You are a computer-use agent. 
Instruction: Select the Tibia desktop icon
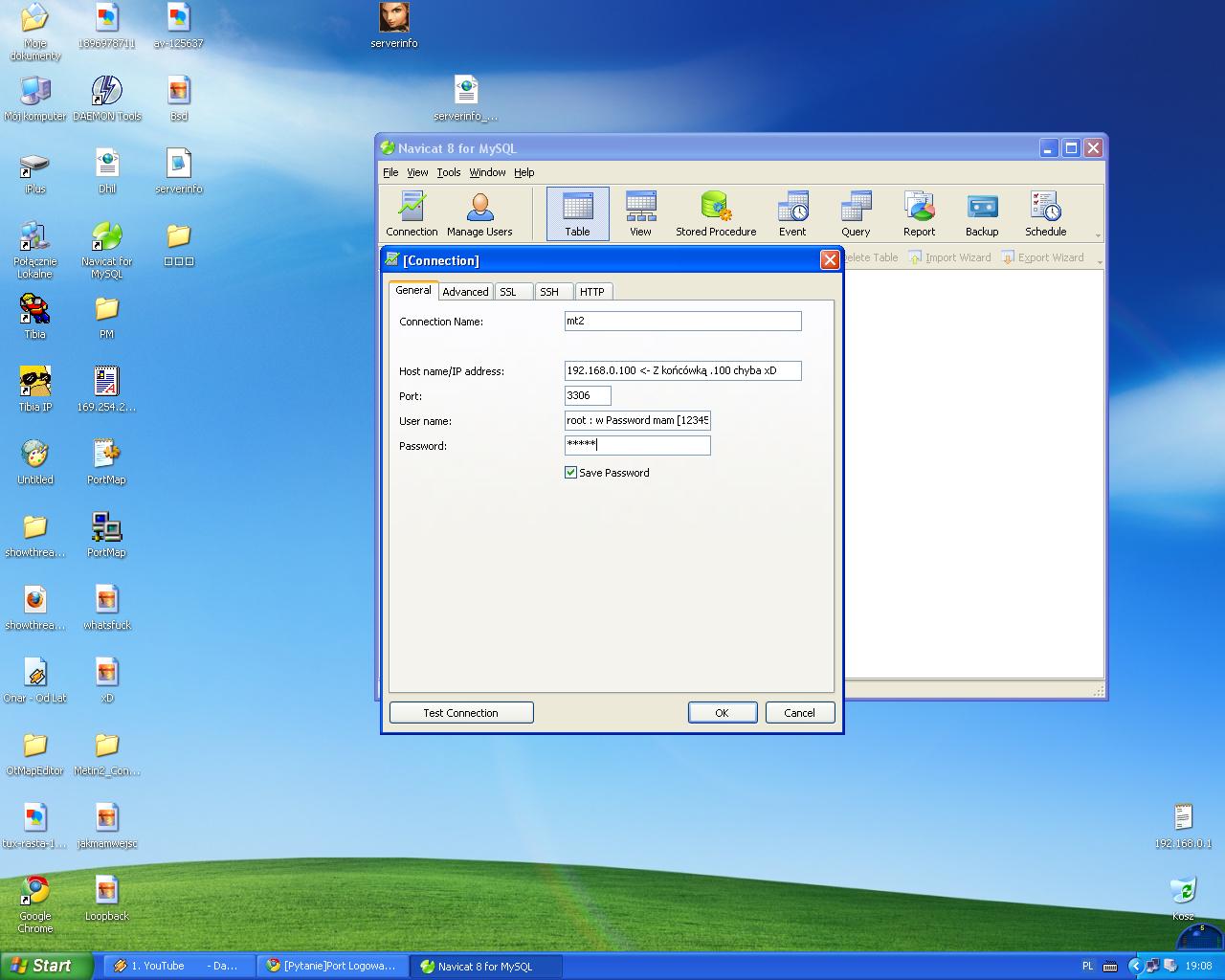point(35,317)
